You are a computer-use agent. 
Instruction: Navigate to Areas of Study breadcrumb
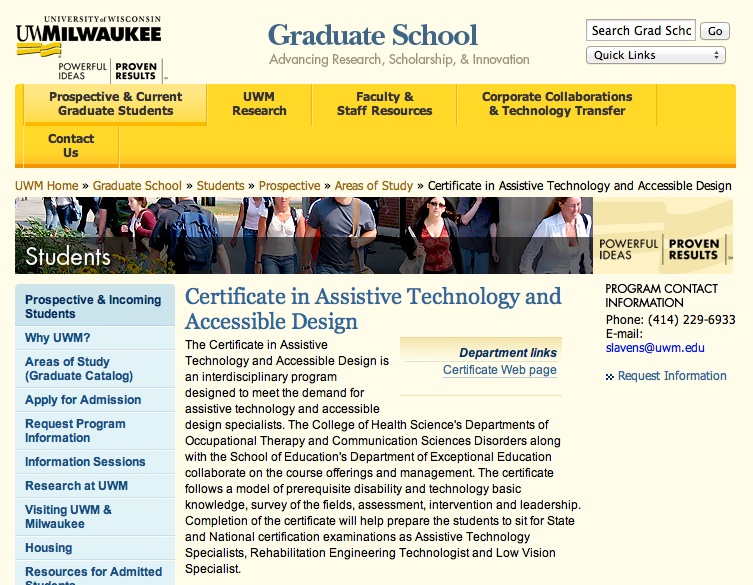(373, 186)
